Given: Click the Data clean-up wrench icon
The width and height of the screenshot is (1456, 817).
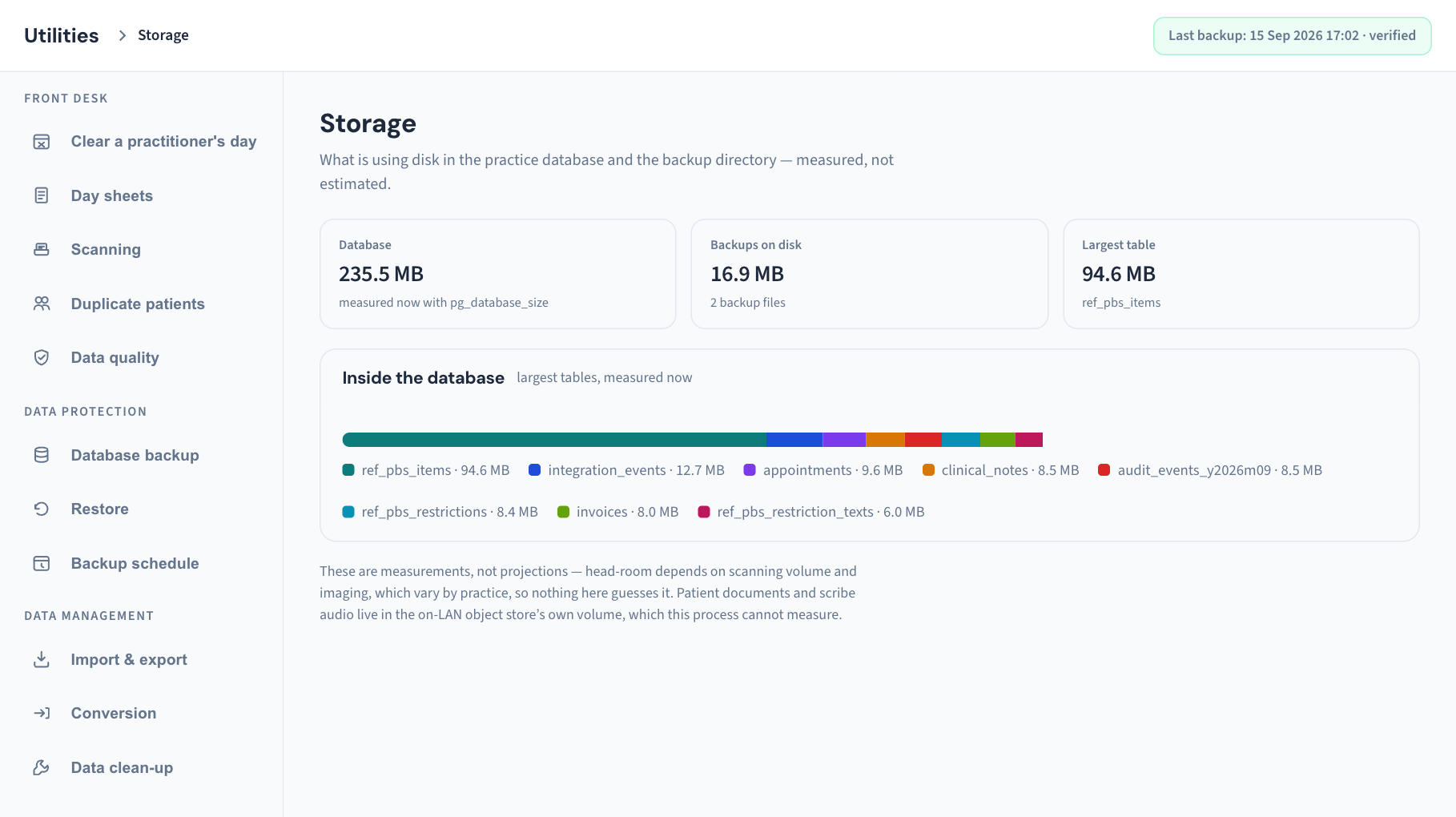Looking at the screenshot, I should (42, 767).
